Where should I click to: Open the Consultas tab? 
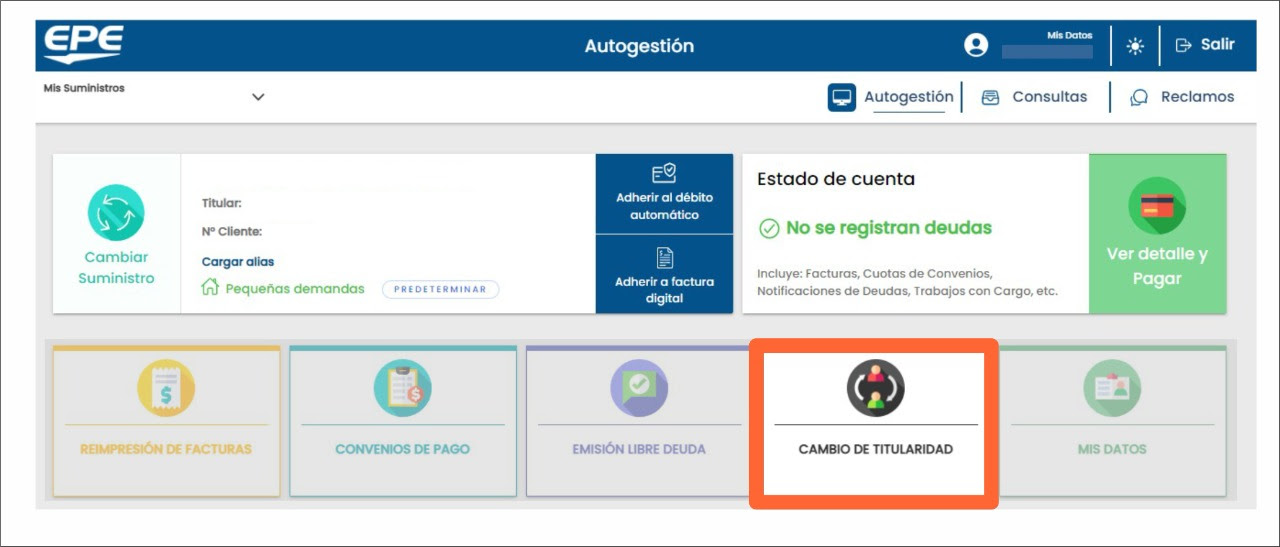1035,97
